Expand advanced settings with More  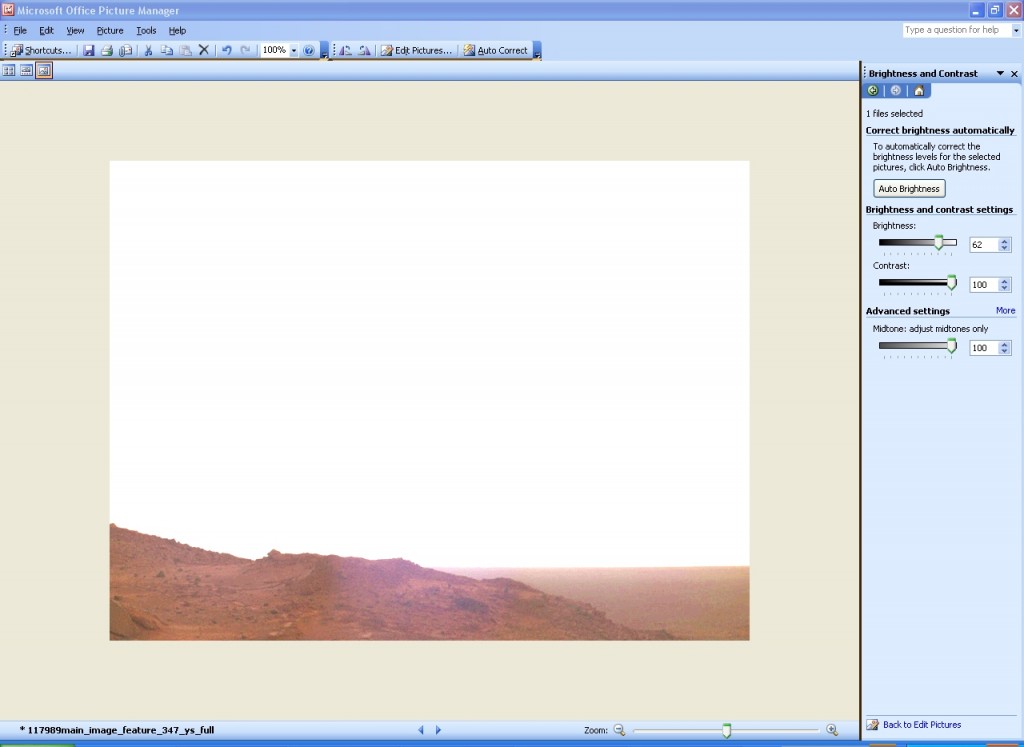pyautogui.click(x=1005, y=311)
